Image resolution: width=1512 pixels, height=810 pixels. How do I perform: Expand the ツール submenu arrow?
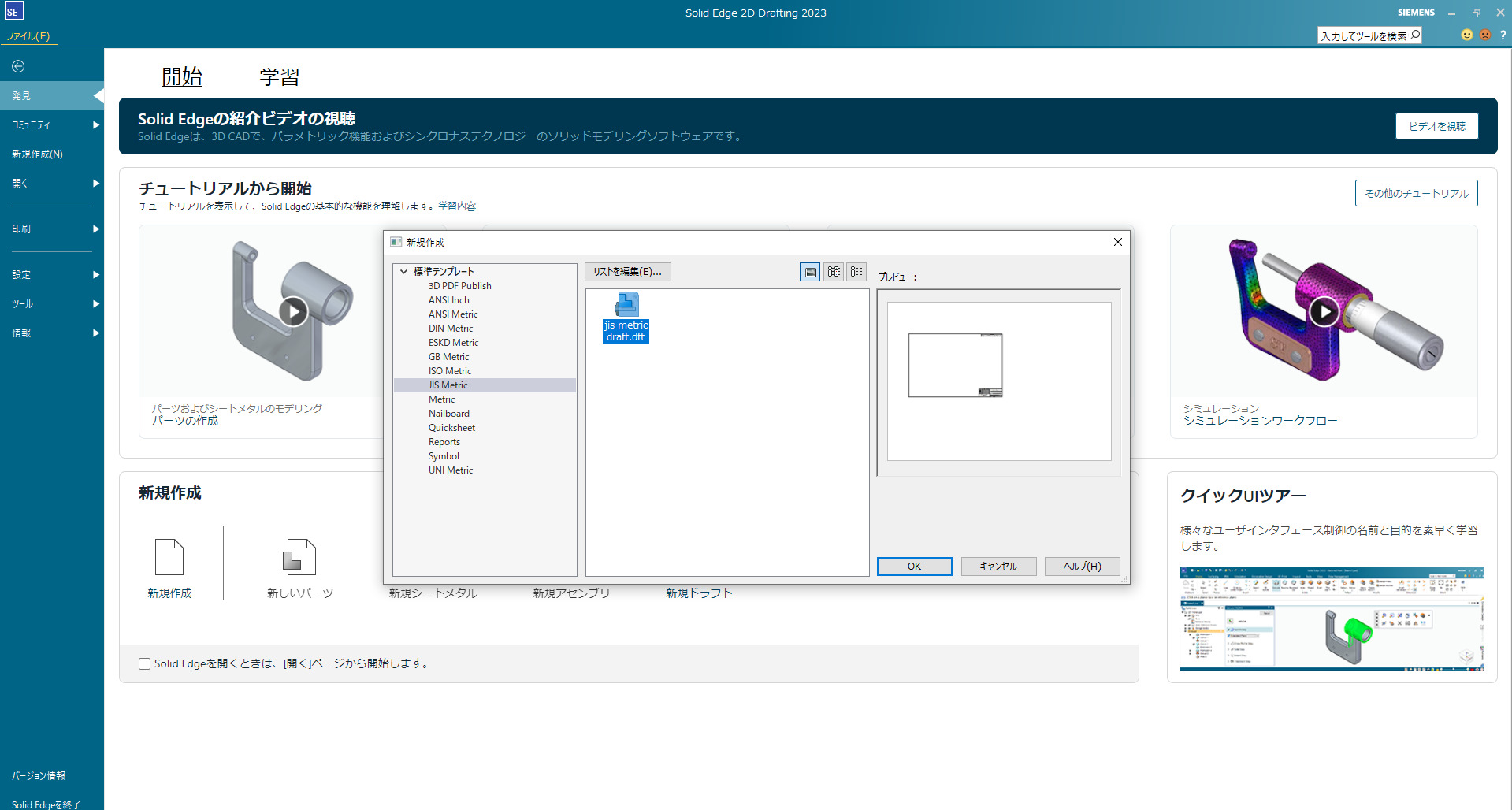(x=96, y=303)
